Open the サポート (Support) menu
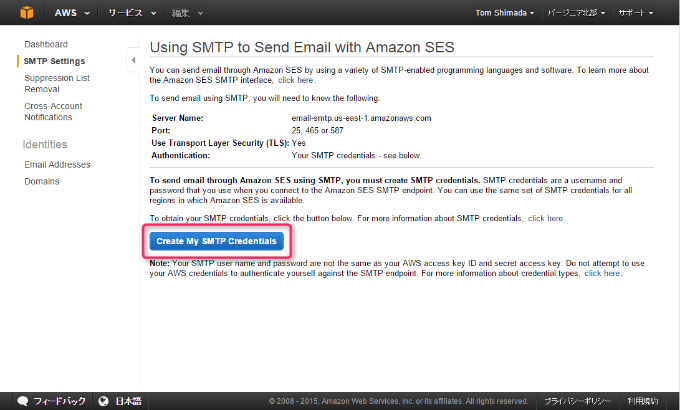 click(636, 13)
